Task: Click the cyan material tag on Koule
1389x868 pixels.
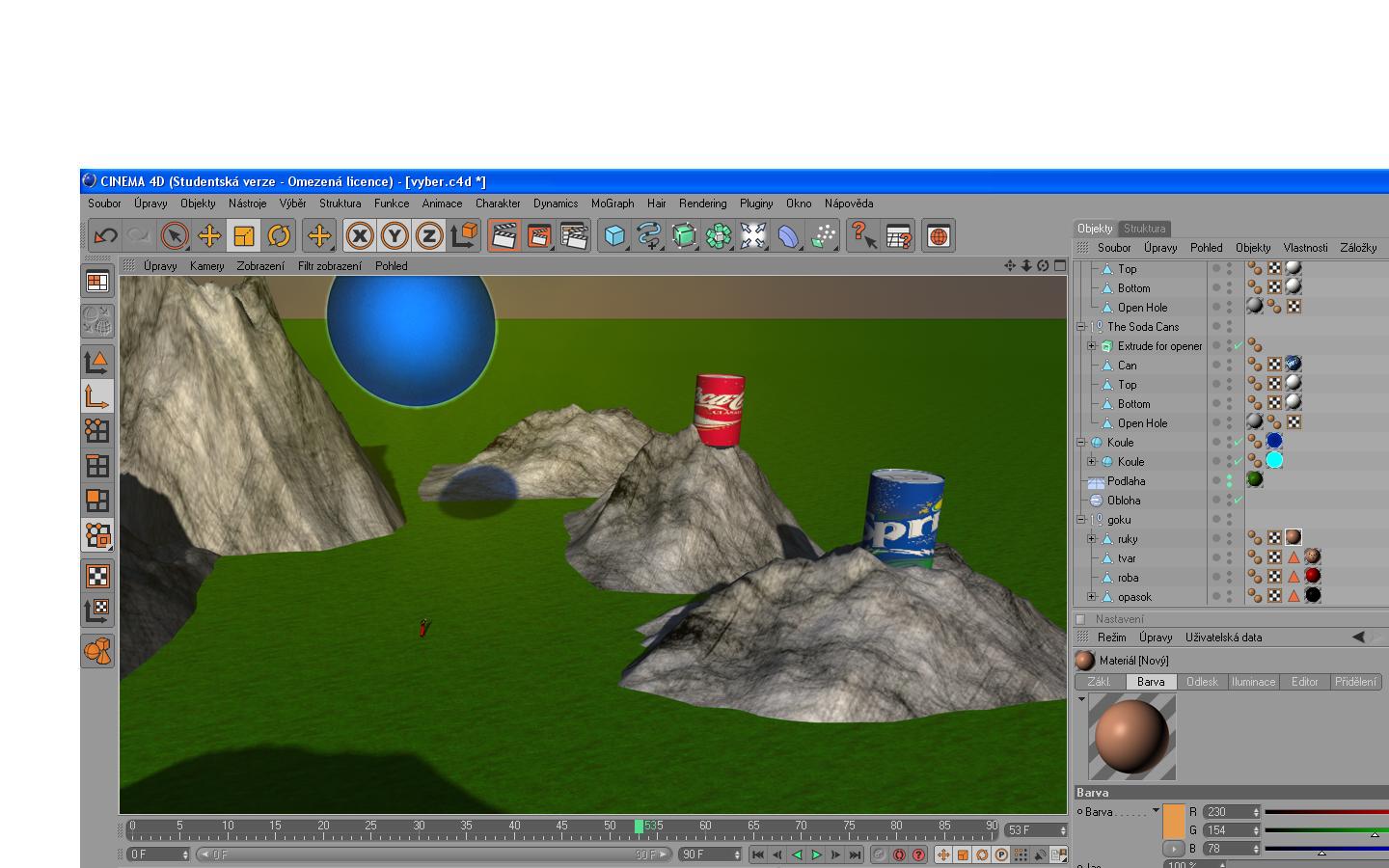Action: coord(1274,460)
